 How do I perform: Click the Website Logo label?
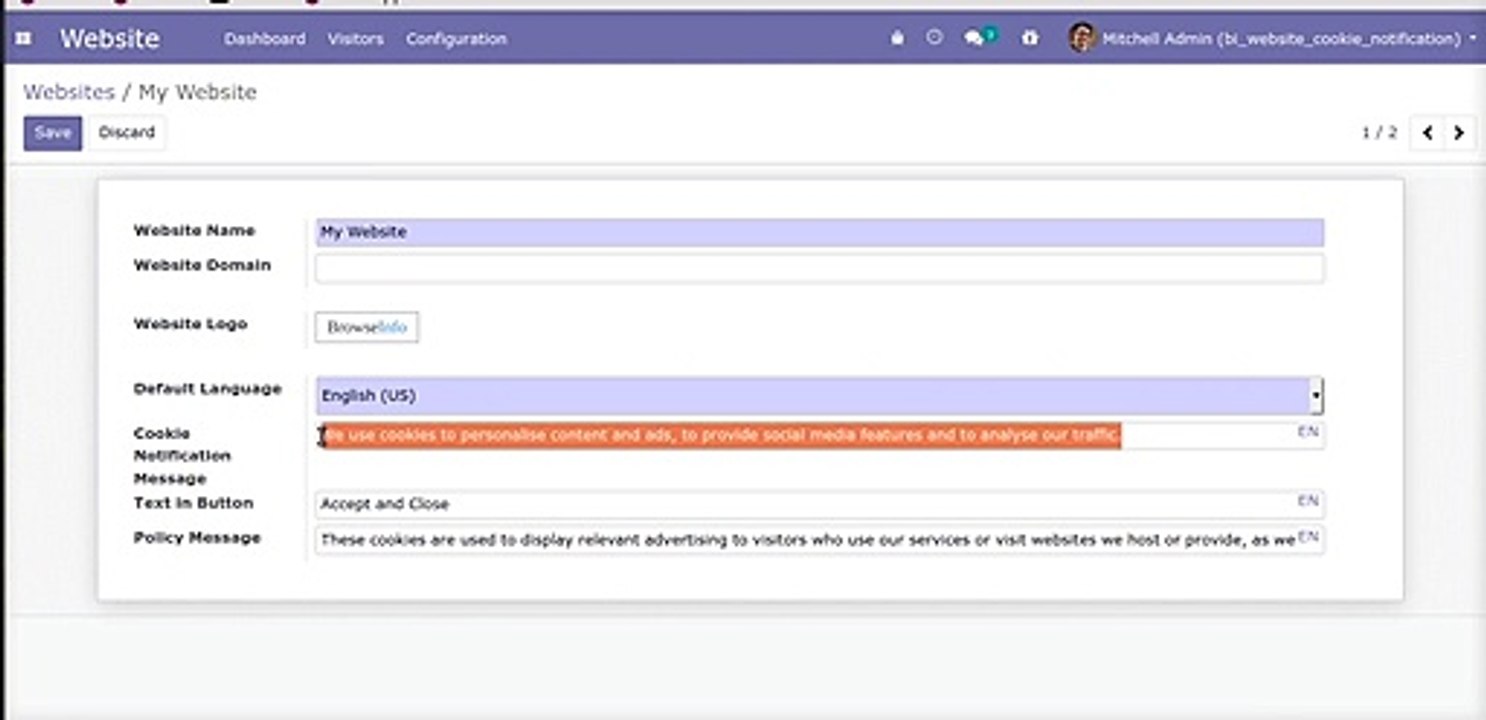(190, 323)
